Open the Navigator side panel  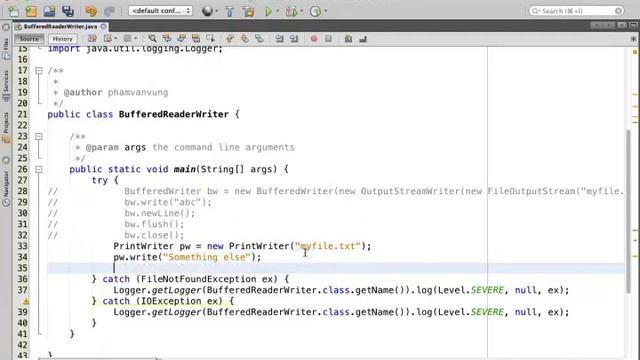pyautogui.click(x=6, y=189)
